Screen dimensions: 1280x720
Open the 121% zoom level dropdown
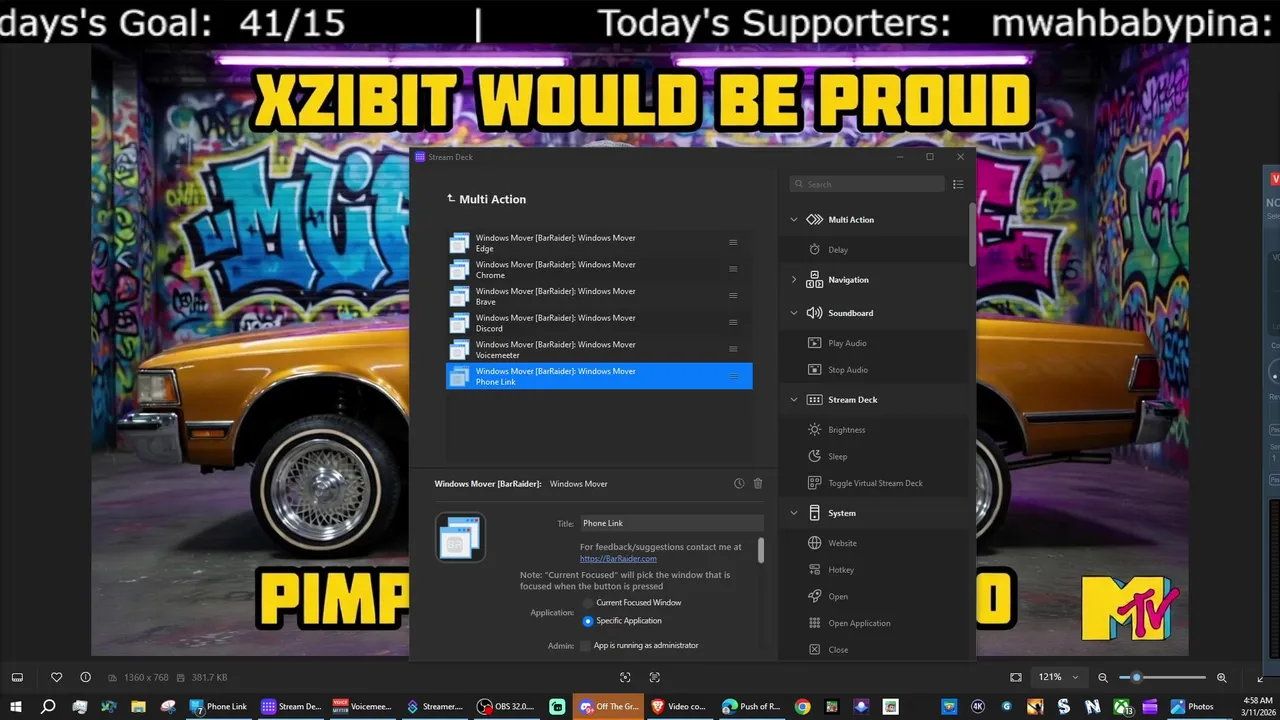click(1059, 677)
